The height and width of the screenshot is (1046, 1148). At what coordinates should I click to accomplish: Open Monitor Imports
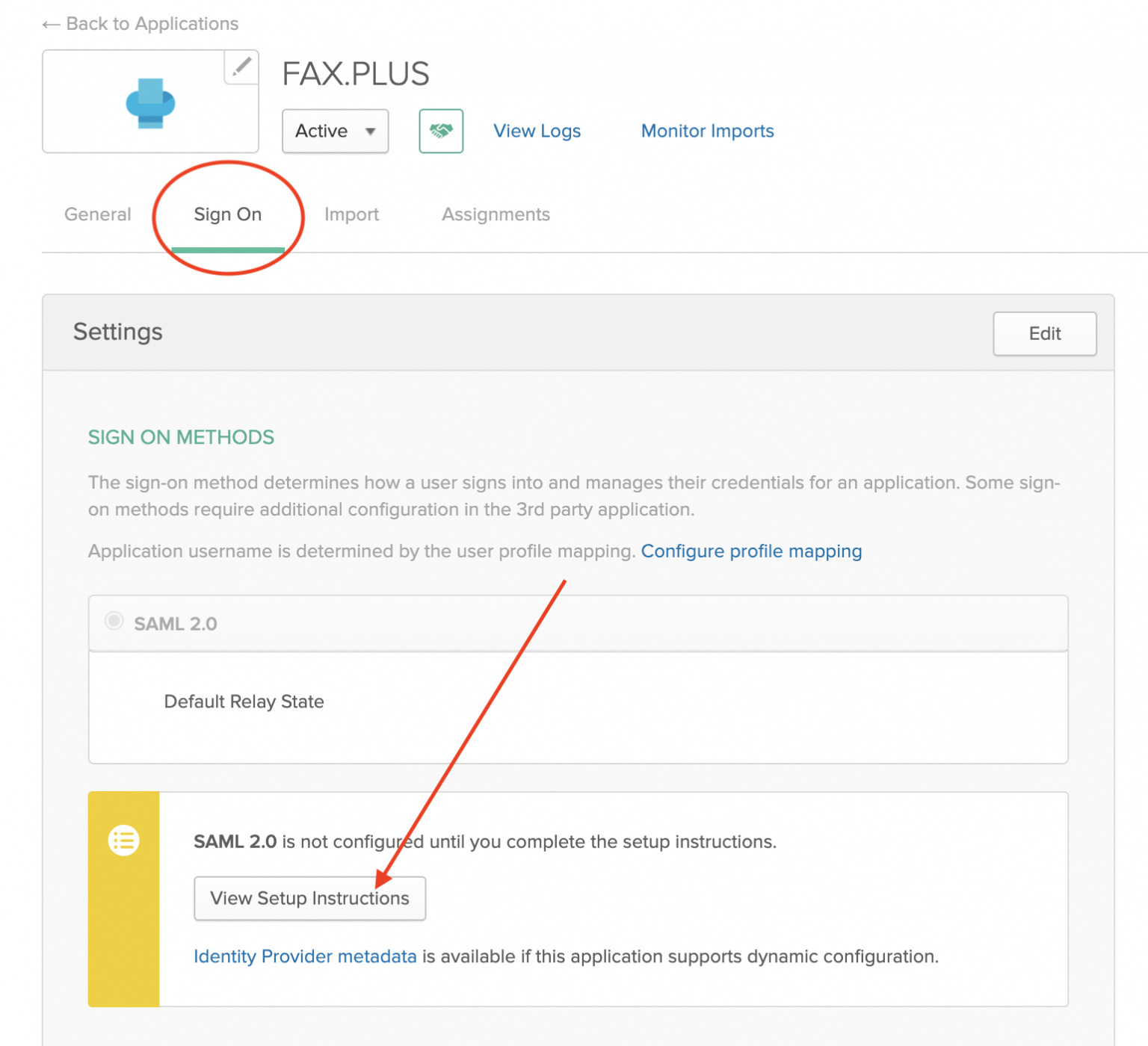click(x=706, y=131)
